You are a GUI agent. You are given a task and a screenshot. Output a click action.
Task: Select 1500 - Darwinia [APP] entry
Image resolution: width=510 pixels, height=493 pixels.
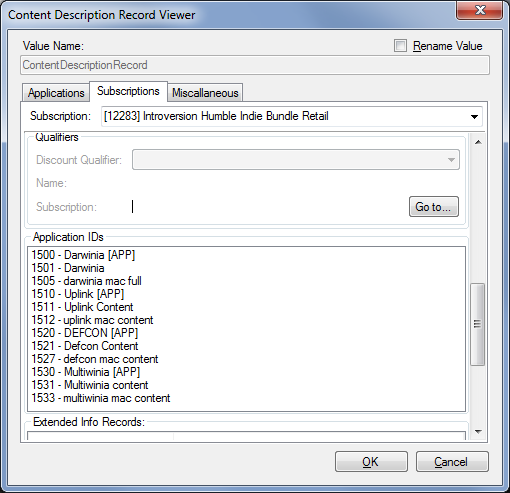tap(83, 255)
